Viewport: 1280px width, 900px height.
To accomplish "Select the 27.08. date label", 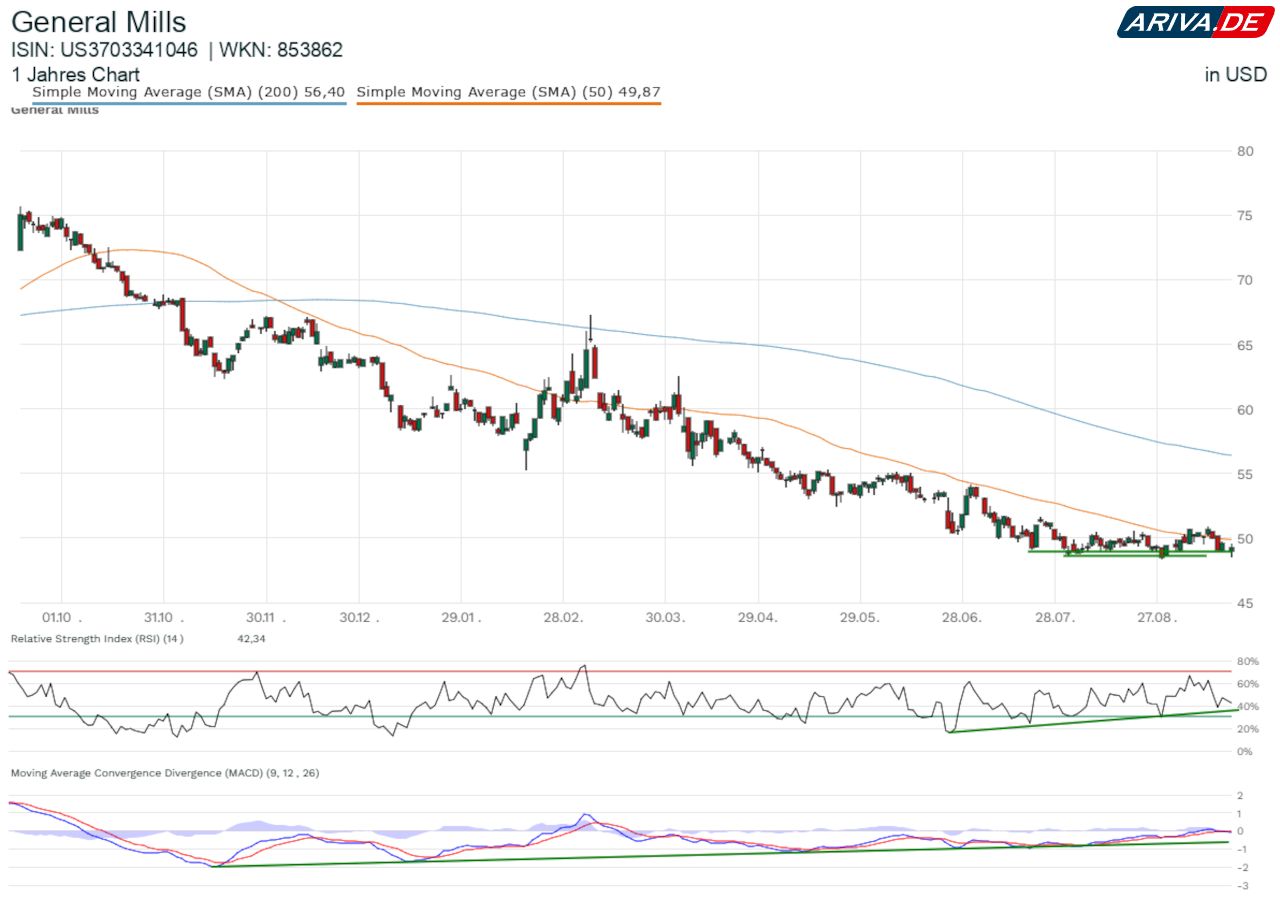I will (x=1156, y=617).
